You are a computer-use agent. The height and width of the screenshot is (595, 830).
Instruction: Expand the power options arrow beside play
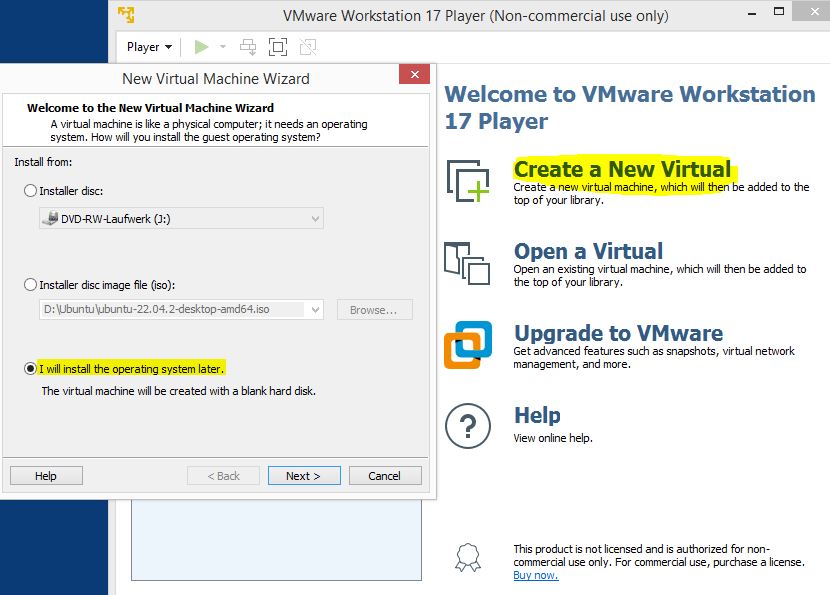point(223,47)
